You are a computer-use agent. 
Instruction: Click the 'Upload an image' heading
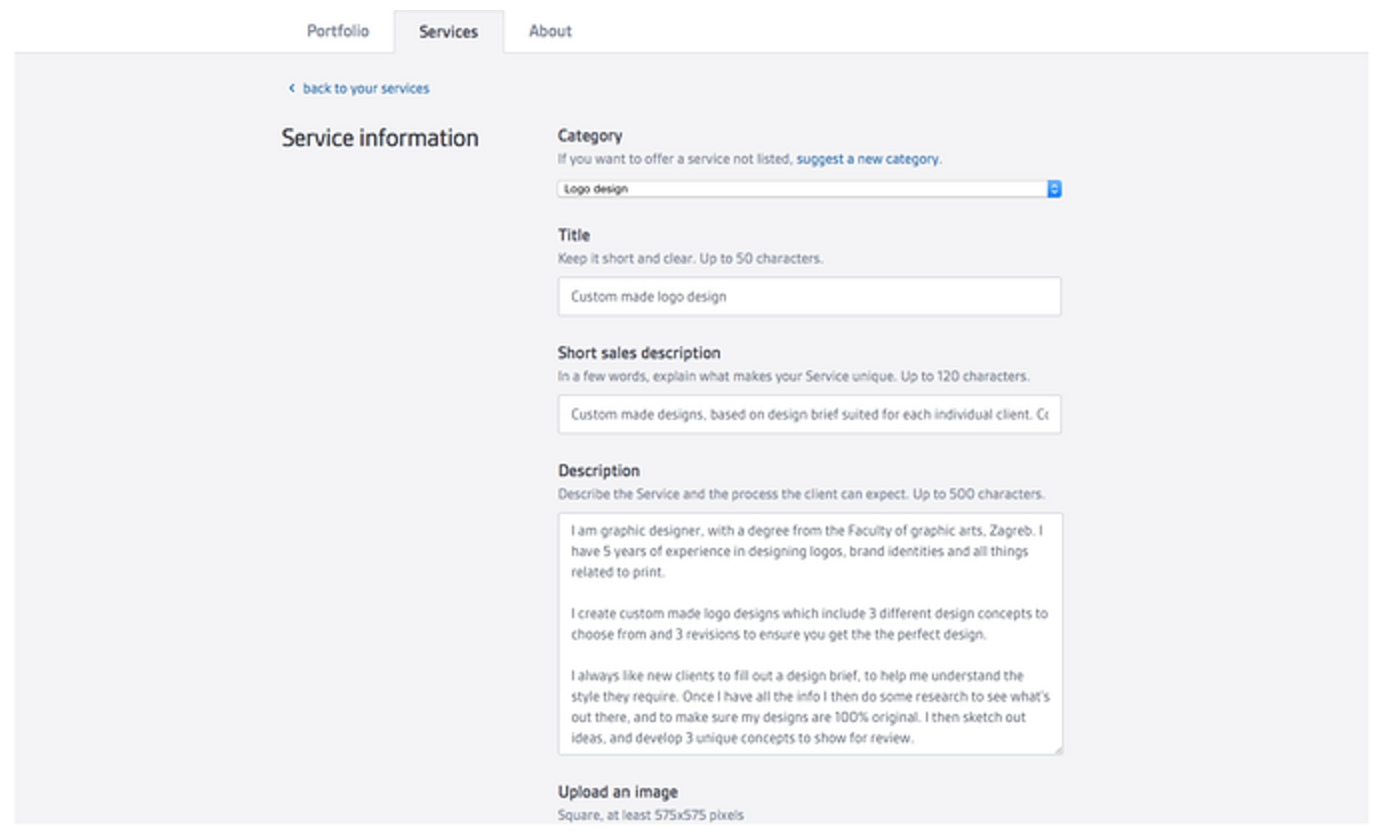(x=617, y=792)
